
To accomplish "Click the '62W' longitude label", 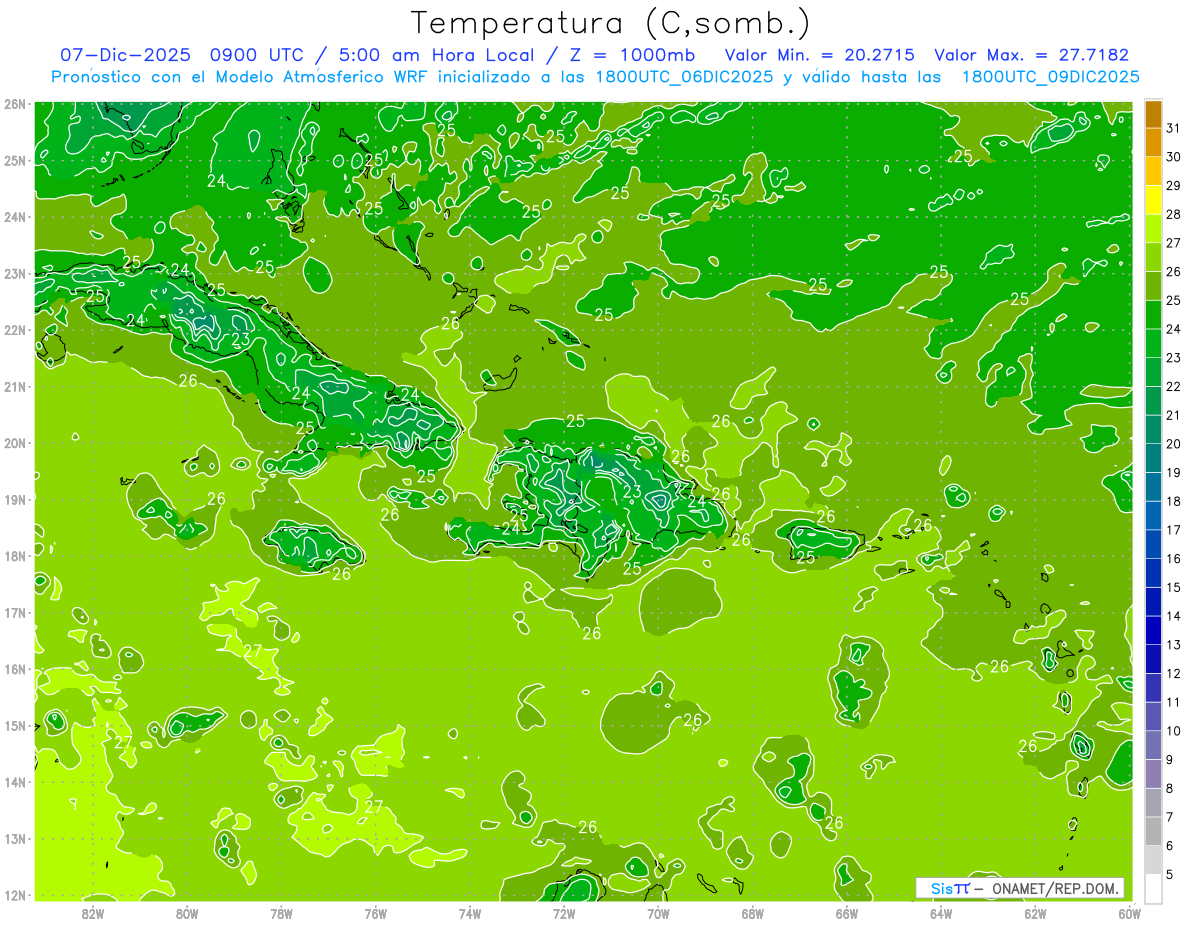I will [x=1036, y=912].
